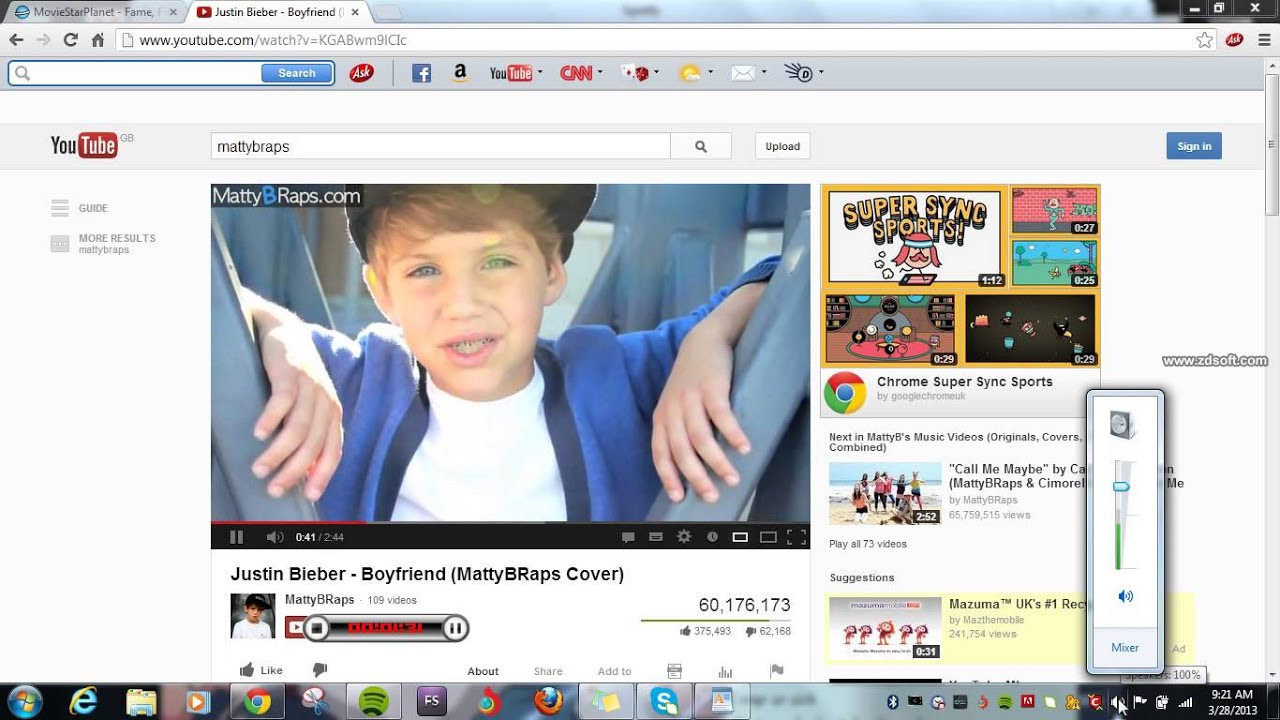Click the Upload button

pyautogui.click(x=782, y=146)
